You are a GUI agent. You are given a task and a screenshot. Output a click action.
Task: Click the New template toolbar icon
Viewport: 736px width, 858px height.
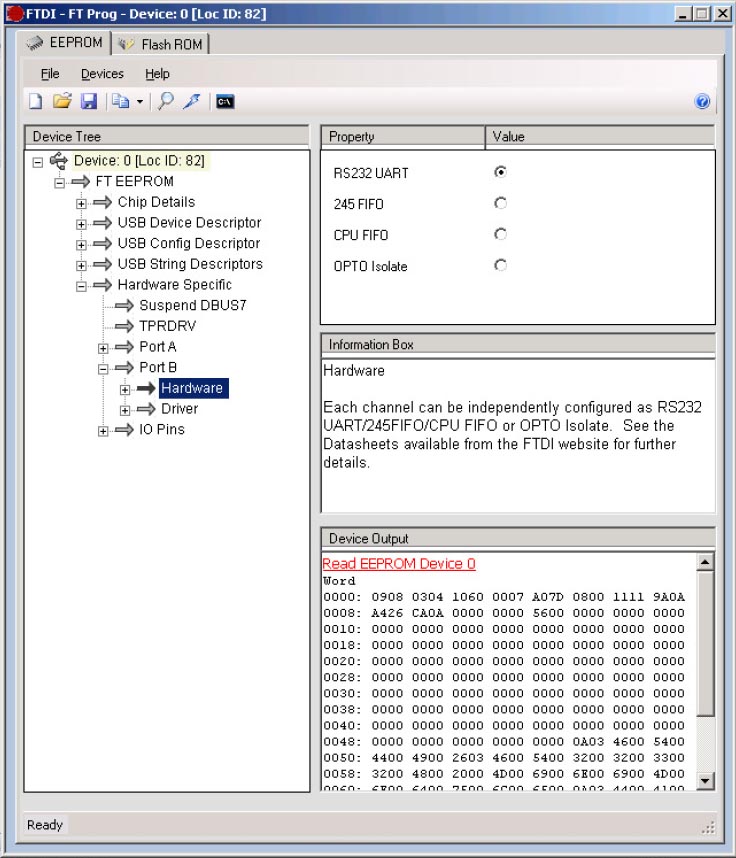click(36, 101)
